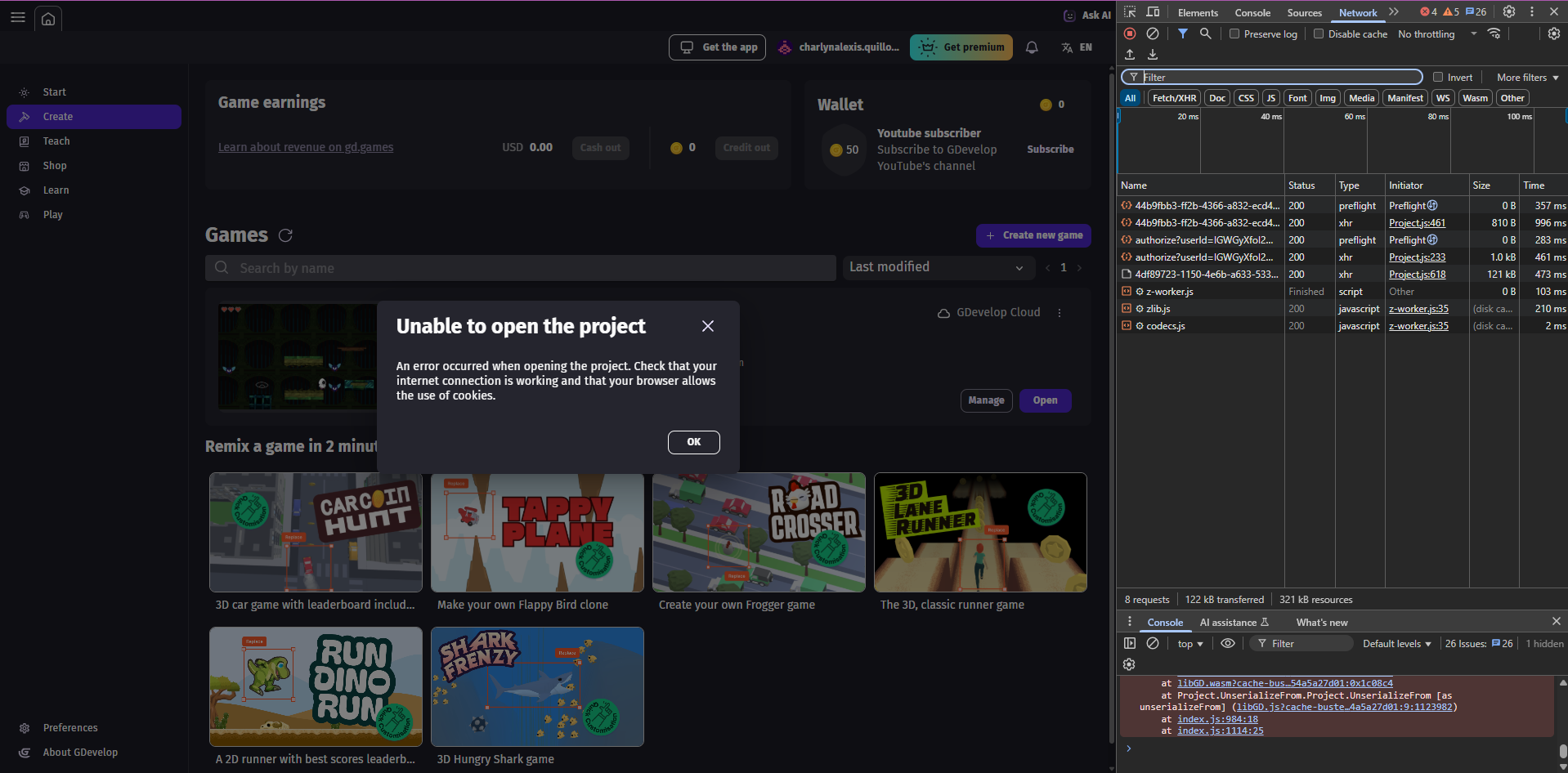
Task: Open network search magnifier
Action: click(x=1205, y=34)
